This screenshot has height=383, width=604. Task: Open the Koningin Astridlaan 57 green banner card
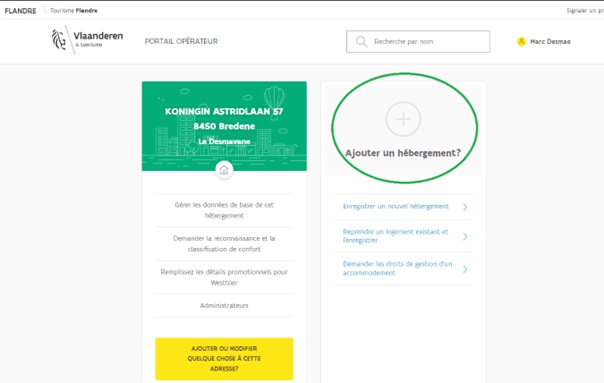point(224,126)
